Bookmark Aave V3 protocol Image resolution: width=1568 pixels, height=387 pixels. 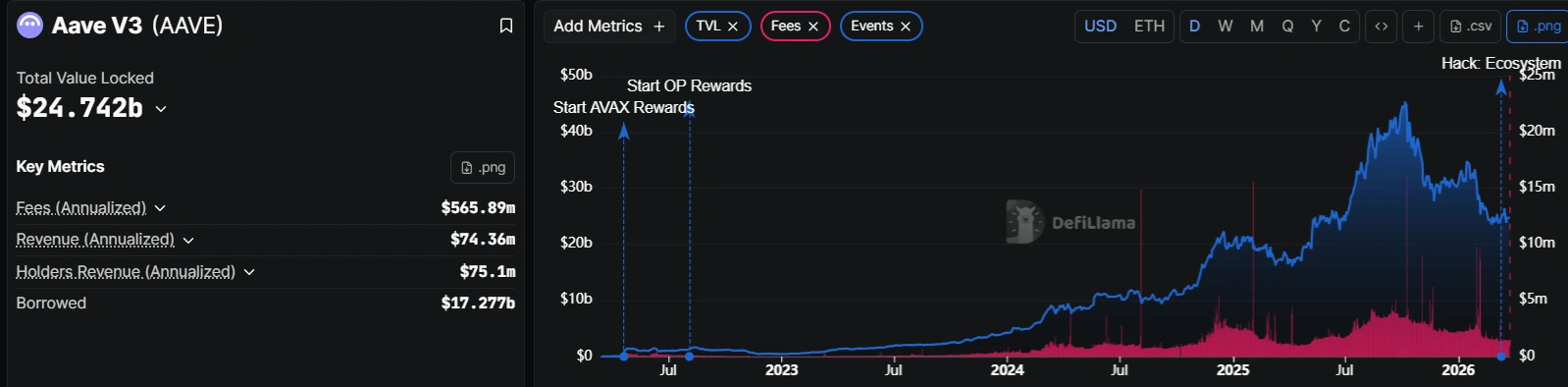click(x=506, y=26)
